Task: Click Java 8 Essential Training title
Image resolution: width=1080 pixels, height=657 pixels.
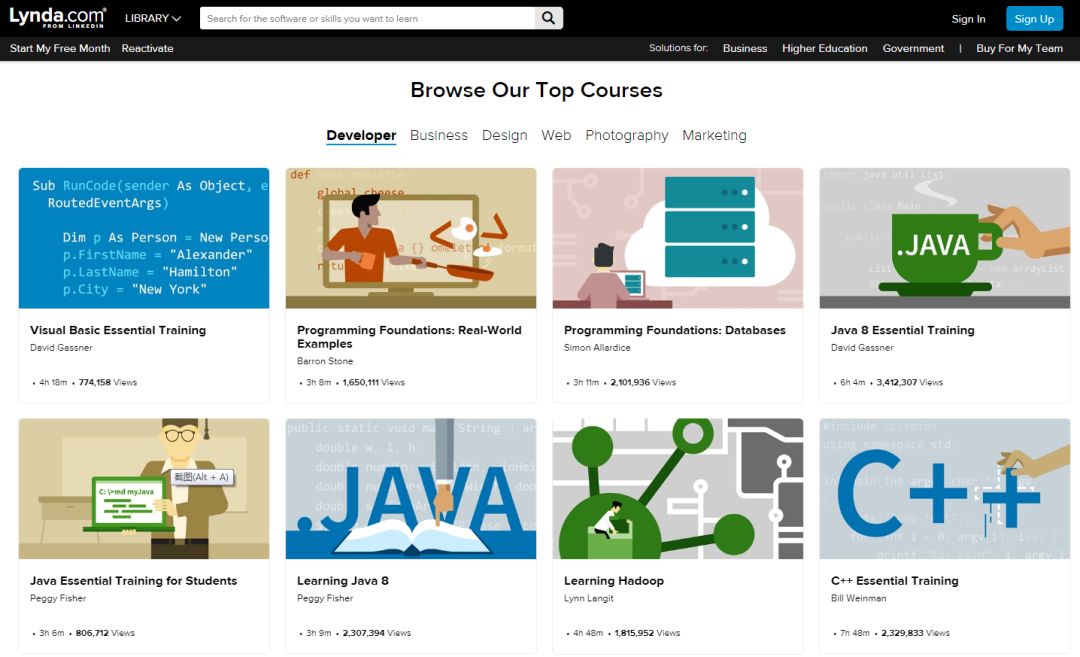Action: tap(902, 330)
